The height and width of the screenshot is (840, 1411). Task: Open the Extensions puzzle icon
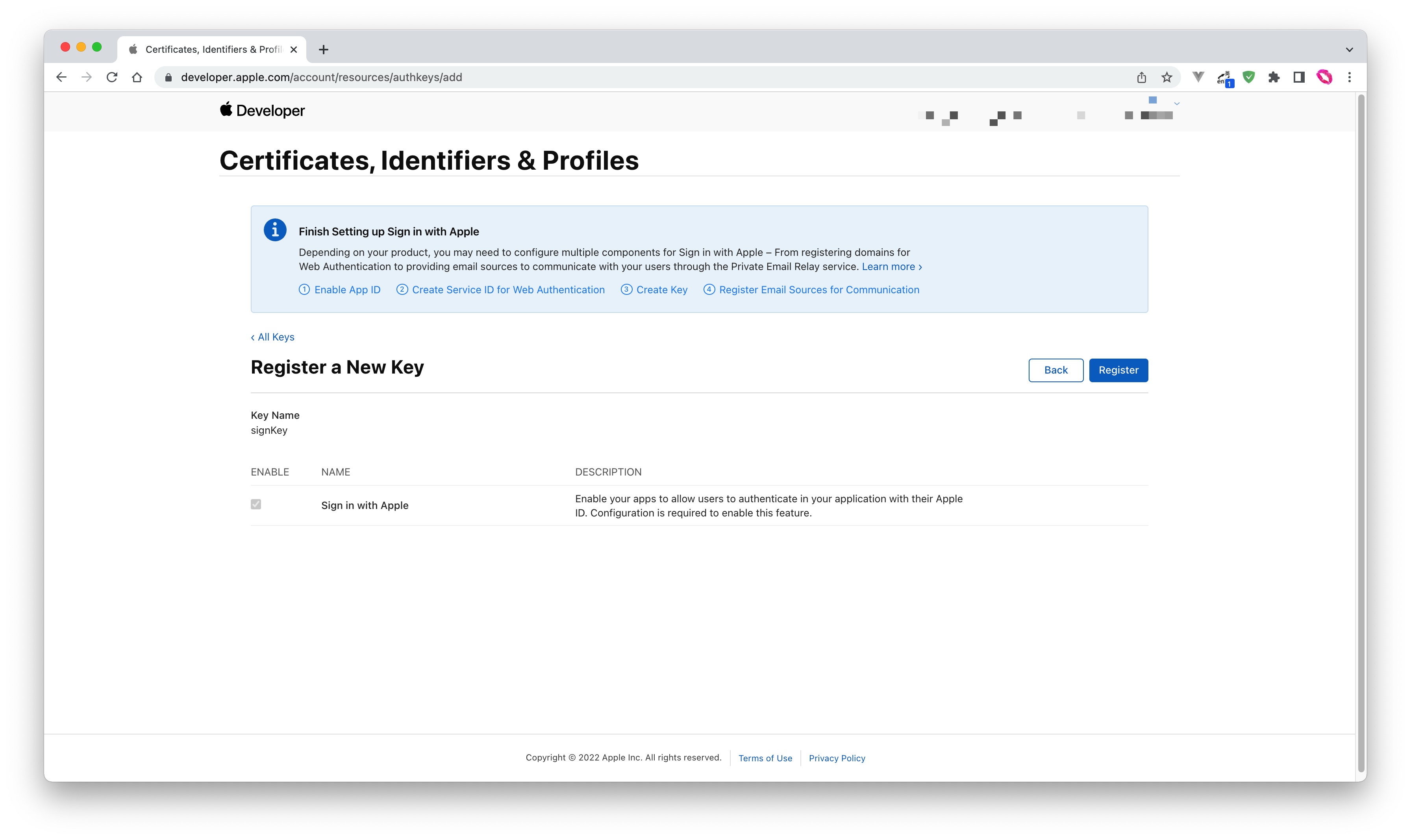click(x=1274, y=78)
